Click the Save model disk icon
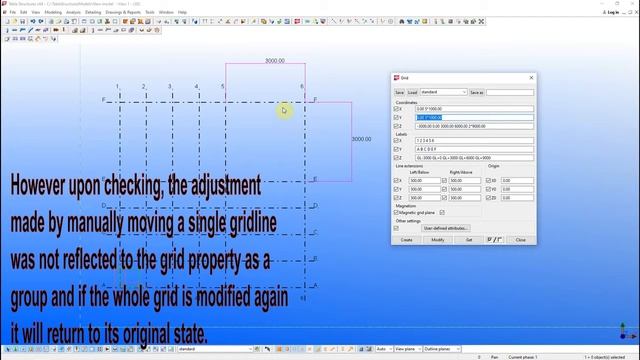The height and width of the screenshot is (360, 640). (22, 21)
